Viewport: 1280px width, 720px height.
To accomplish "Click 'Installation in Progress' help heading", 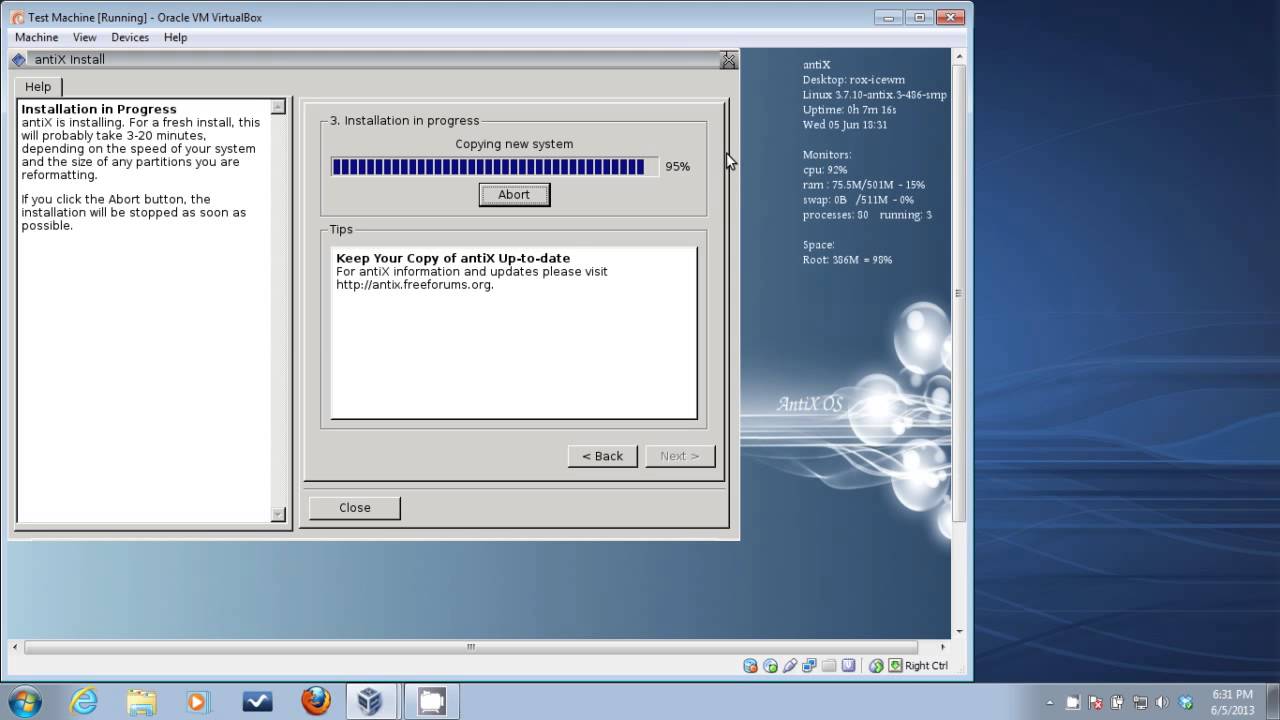I will point(99,109).
